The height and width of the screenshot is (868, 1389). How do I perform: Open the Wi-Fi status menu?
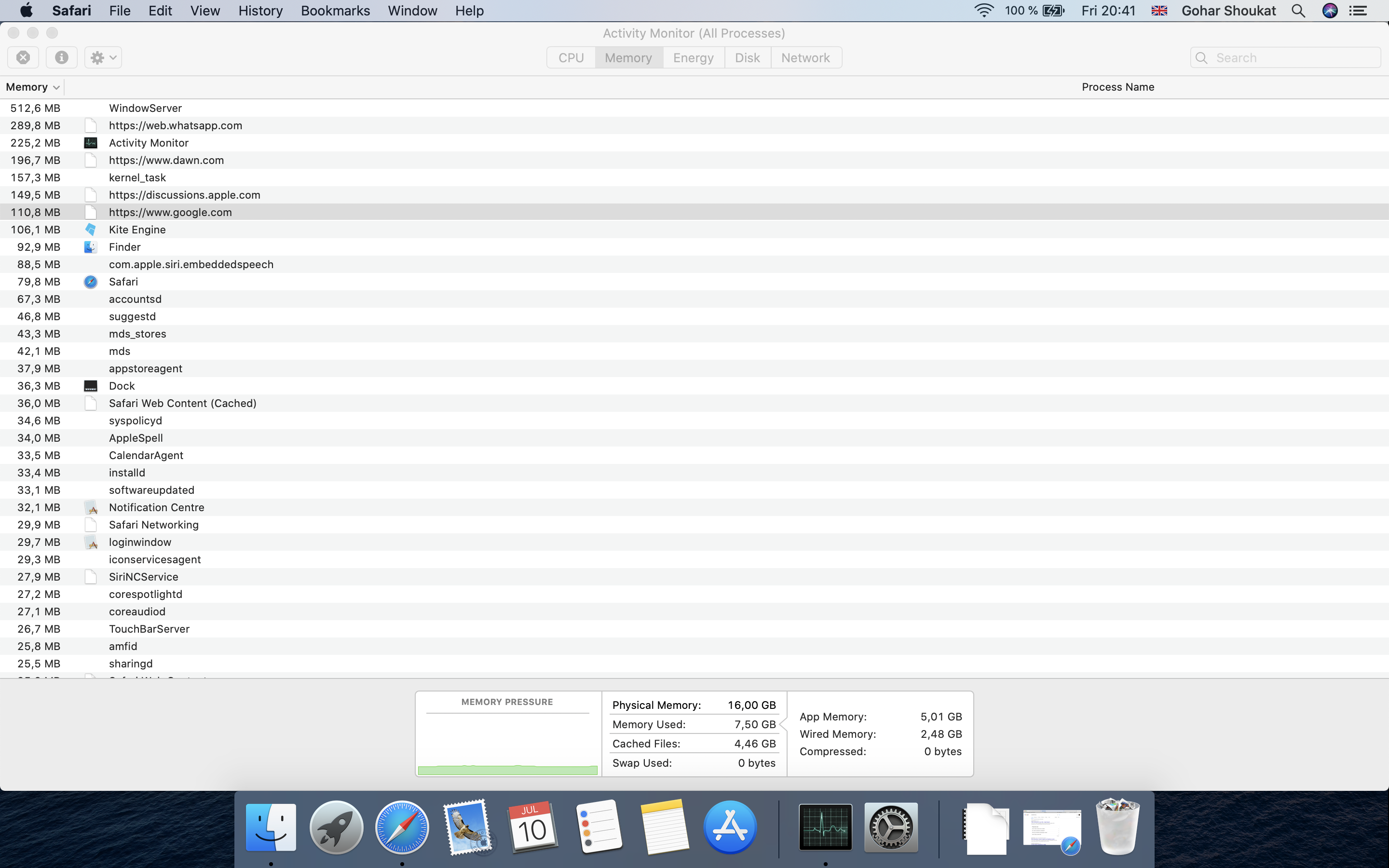pyautogui.click(x=984, y=10)
